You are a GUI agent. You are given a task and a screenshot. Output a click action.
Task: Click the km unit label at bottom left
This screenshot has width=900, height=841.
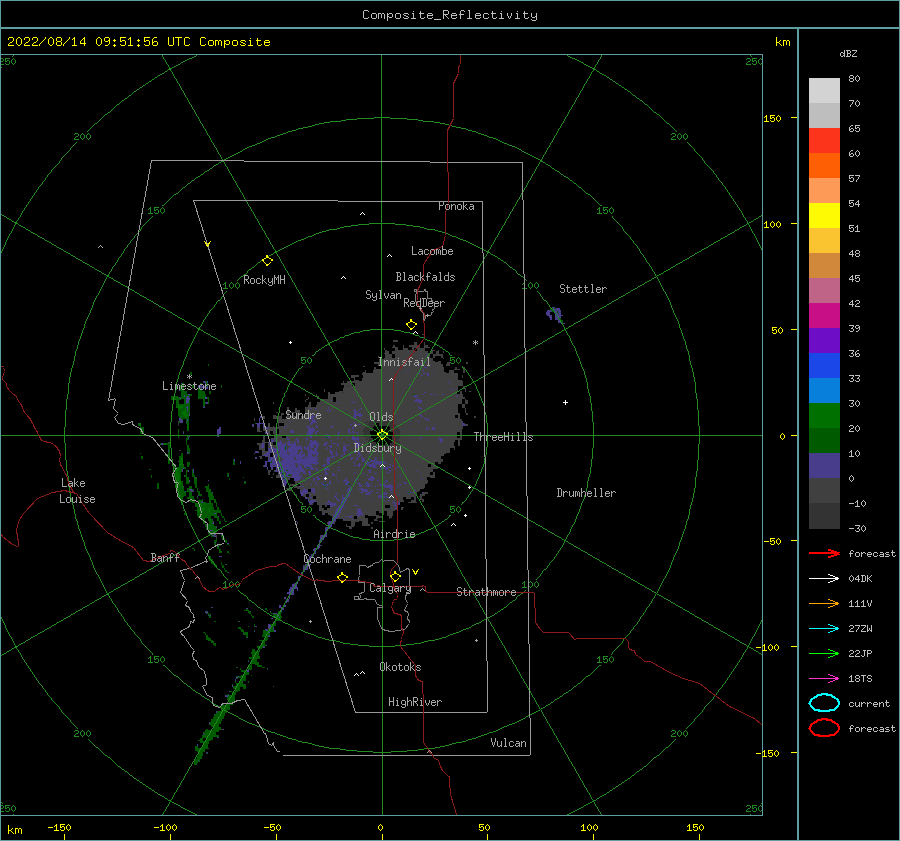click(x=14, y=830)
